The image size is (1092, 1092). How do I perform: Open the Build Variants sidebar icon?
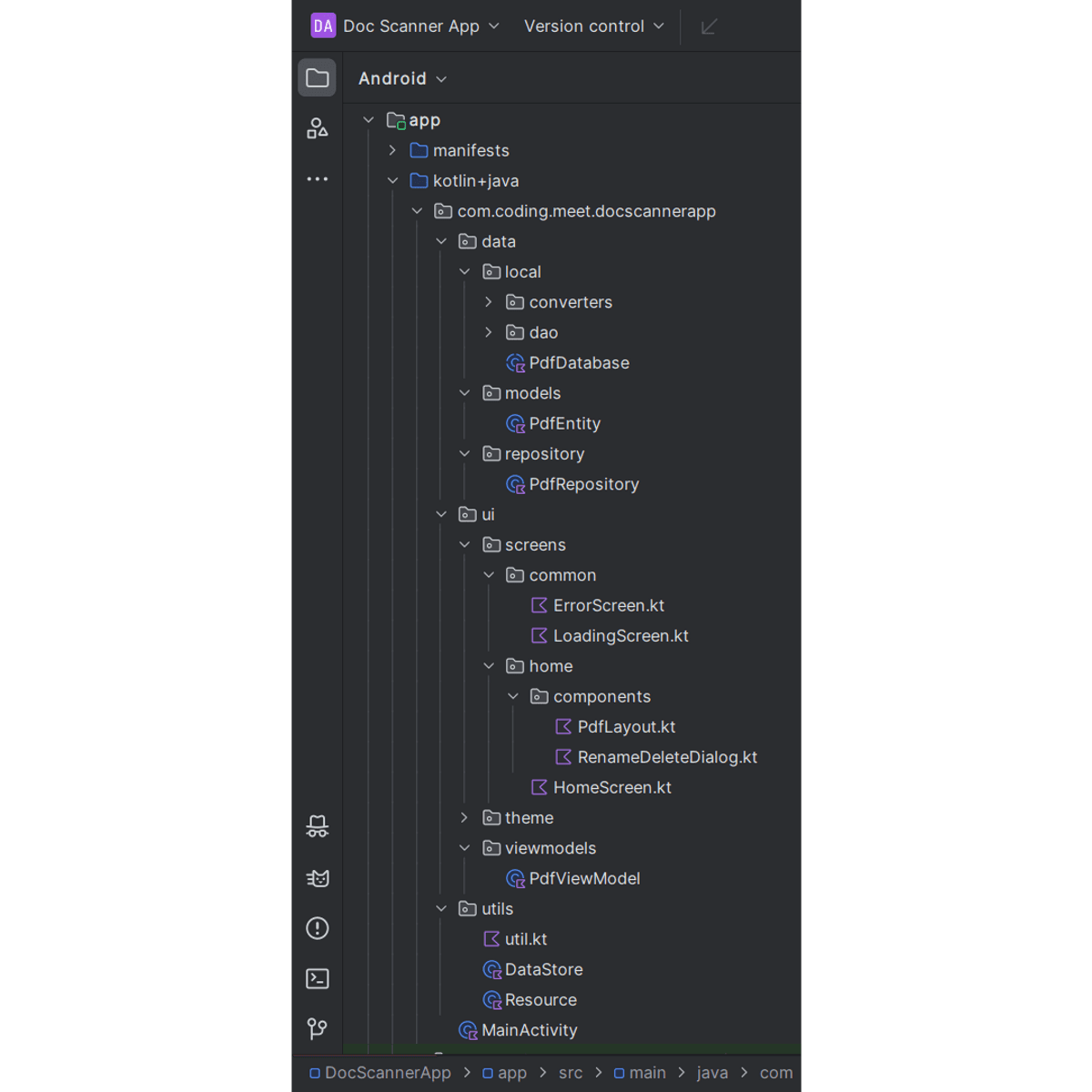pos(317,826)
